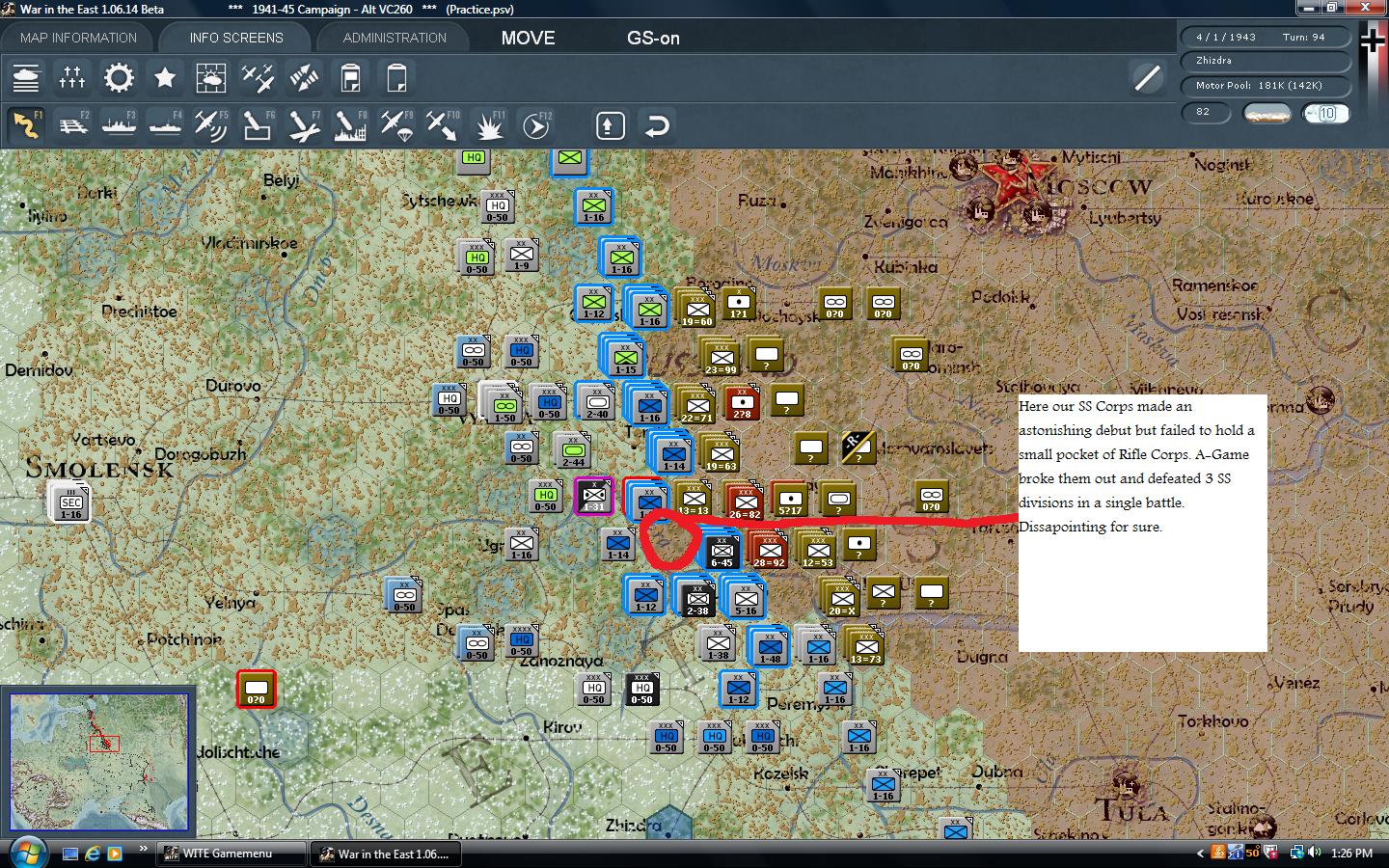Select the F7 bomb airfield mode
This screenshot has height=868, width=1389.
[304, 125]
